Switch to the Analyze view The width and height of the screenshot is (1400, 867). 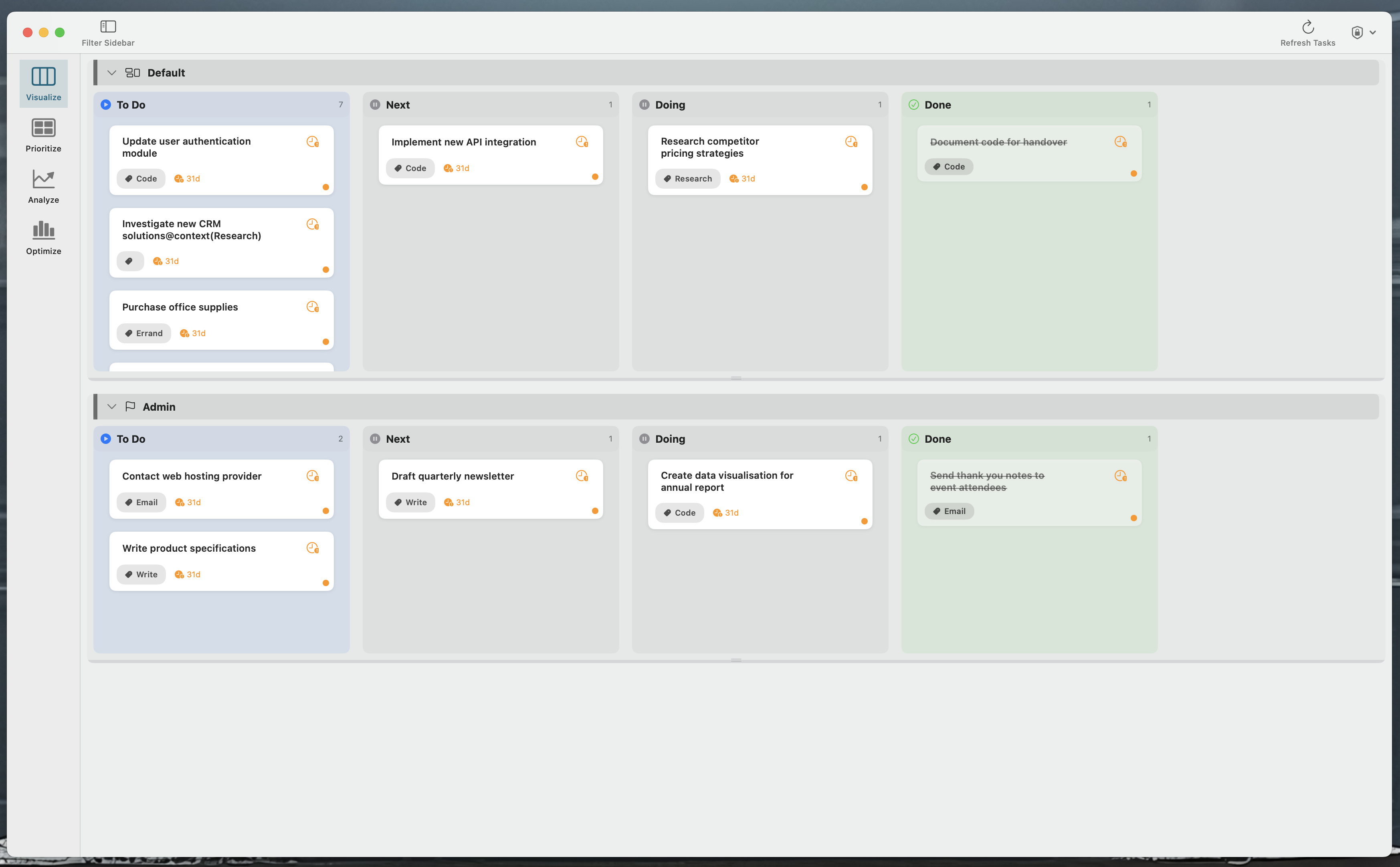coord(44,186)
